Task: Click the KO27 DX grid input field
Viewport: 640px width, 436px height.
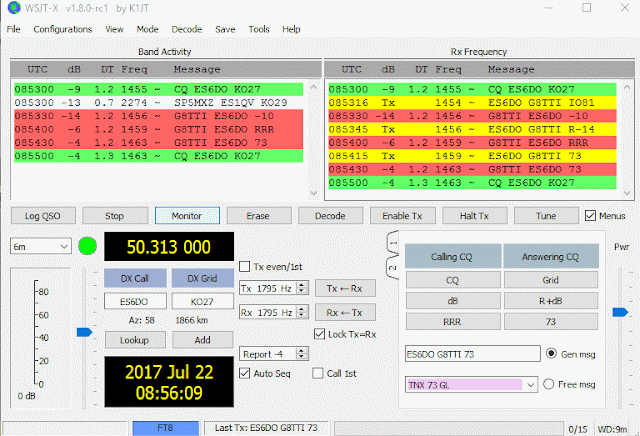Action: click(x=202, y=301)
